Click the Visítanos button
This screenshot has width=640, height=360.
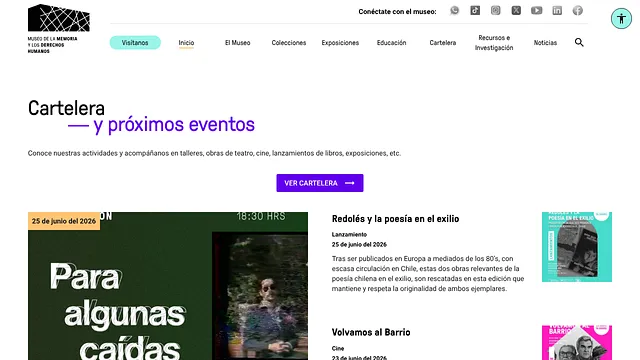(135, 42)
